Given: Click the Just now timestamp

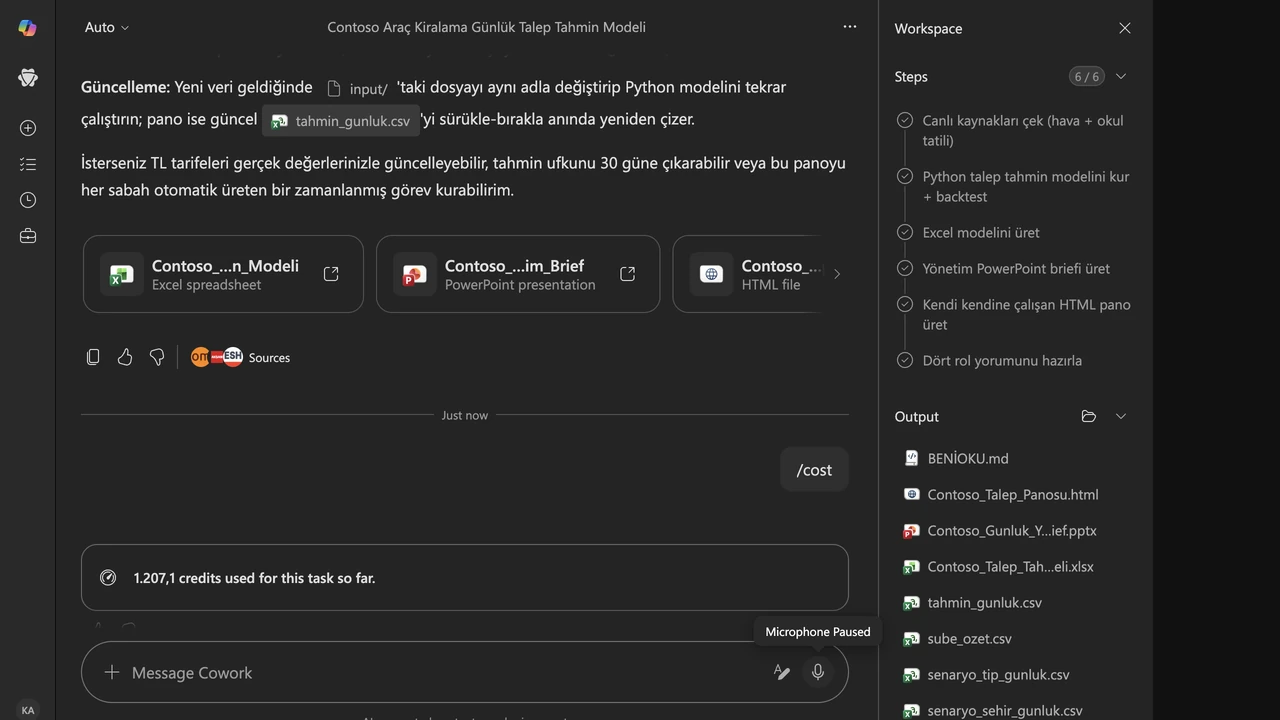Looking at the screenshot, I should 465,415.
